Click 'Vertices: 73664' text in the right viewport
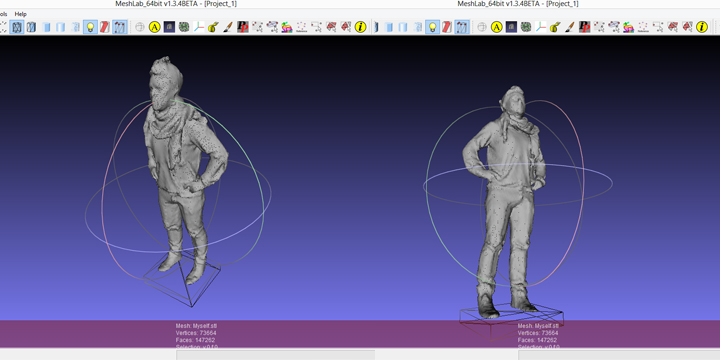The image size is (720, 360). pyautogui.click(x=538, y=333)
